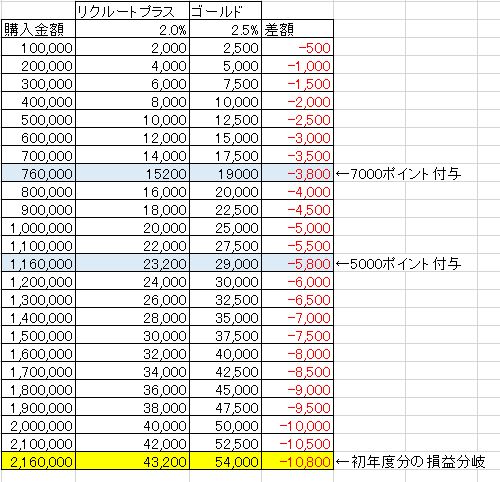
Task: Select the cell showing 22,500
Action: [x=225, y=209]
